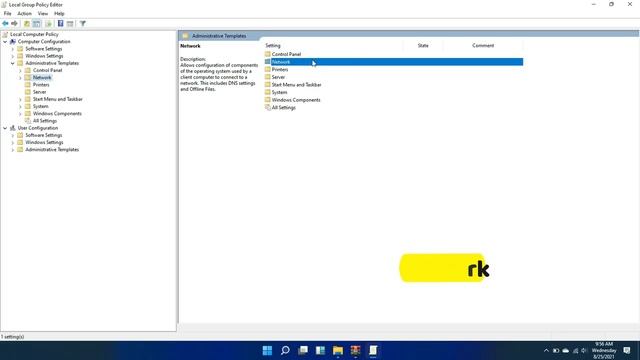Select Printers in the left tree
The width and height of the screenshot is (640, 360).
click(41, 85)
